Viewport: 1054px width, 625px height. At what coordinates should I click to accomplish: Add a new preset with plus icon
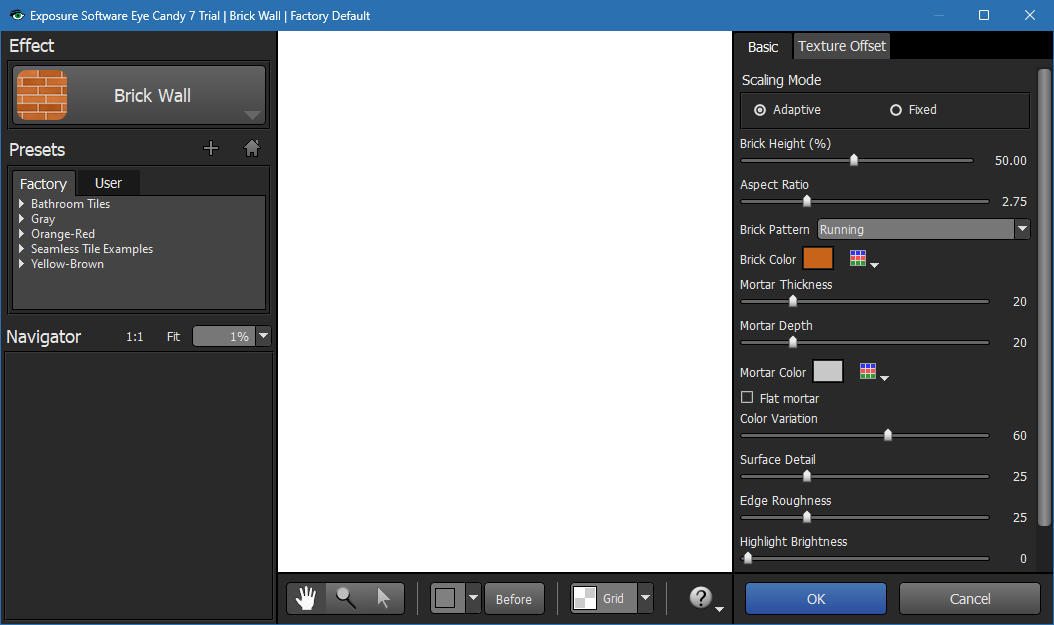pyautogui.click(x=210, y=149)
